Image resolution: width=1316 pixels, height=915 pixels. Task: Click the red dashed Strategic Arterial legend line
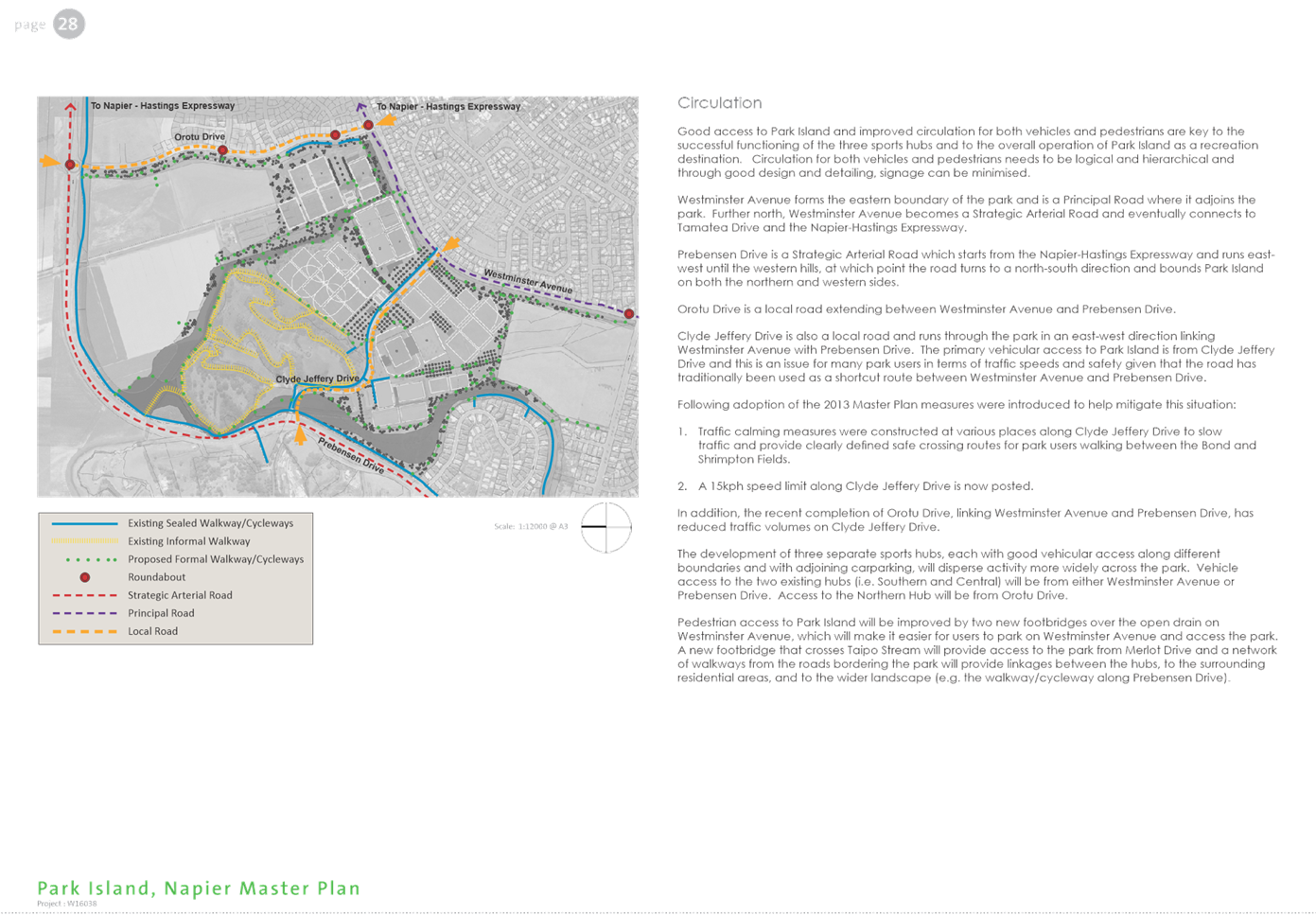click(x=84, y=595)
